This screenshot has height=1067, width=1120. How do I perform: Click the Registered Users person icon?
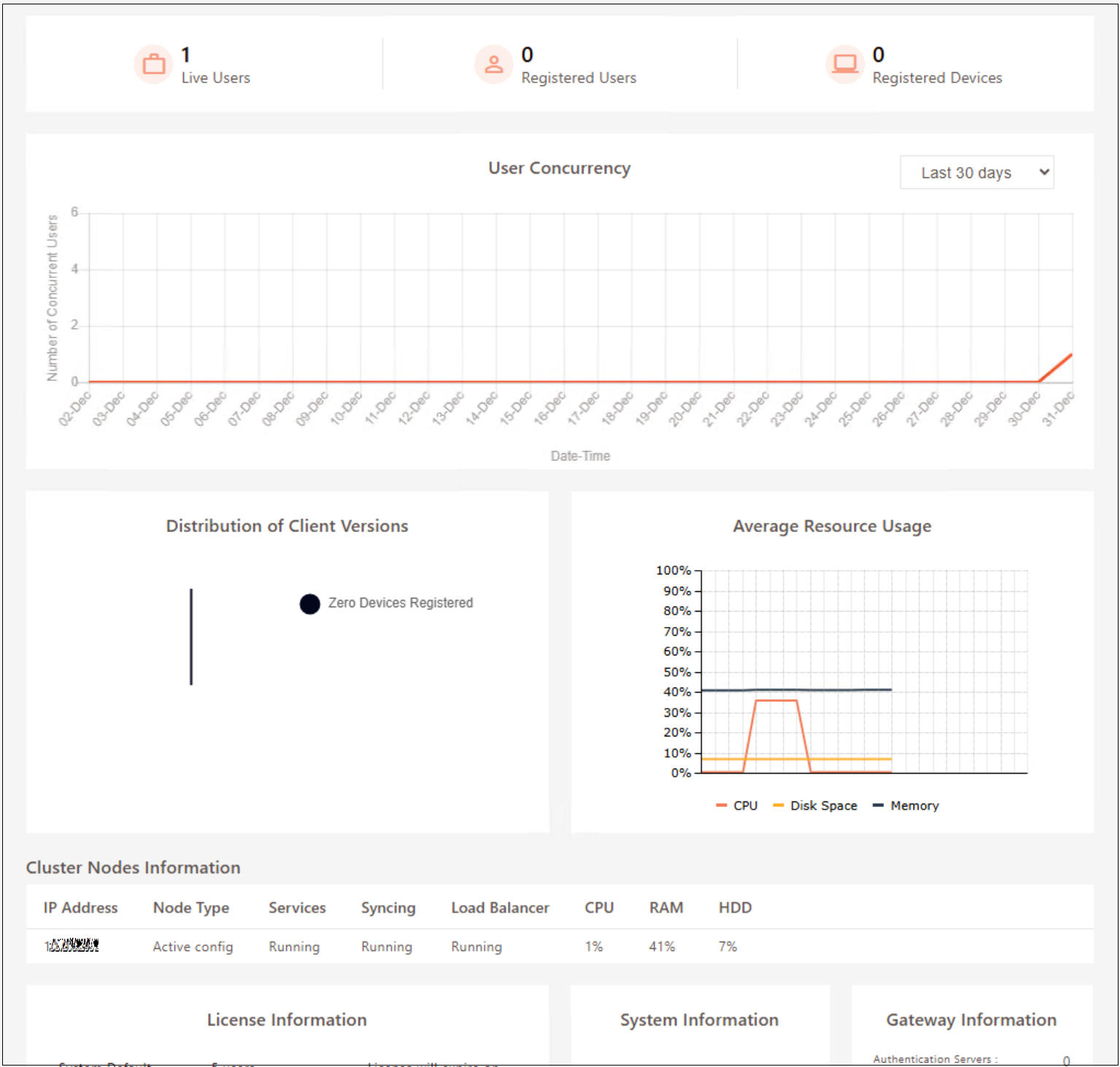coord(494,65)
